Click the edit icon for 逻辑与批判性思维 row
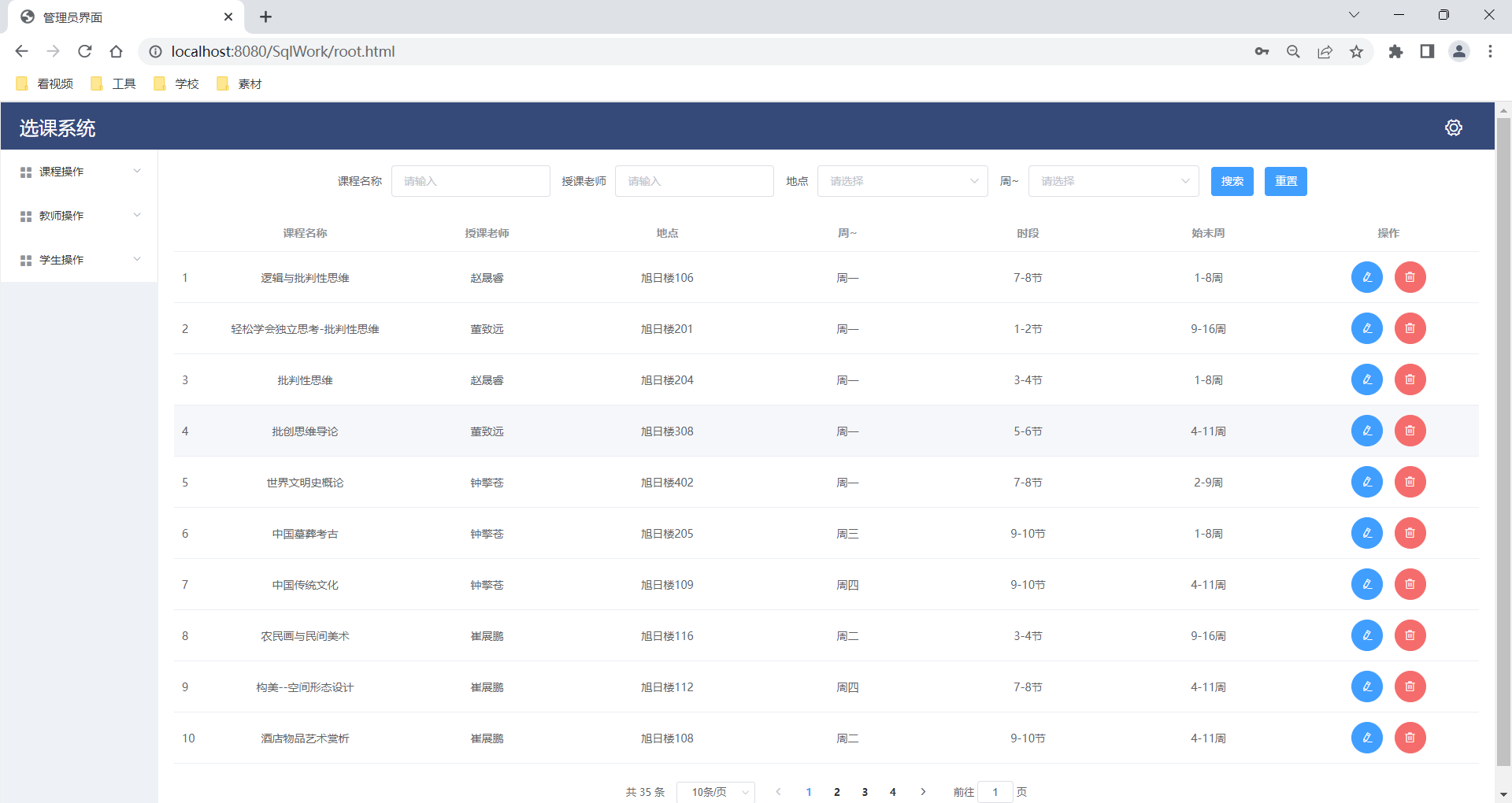The image size is (1512, 803). pyautogui.click(x=1366, y=277)
